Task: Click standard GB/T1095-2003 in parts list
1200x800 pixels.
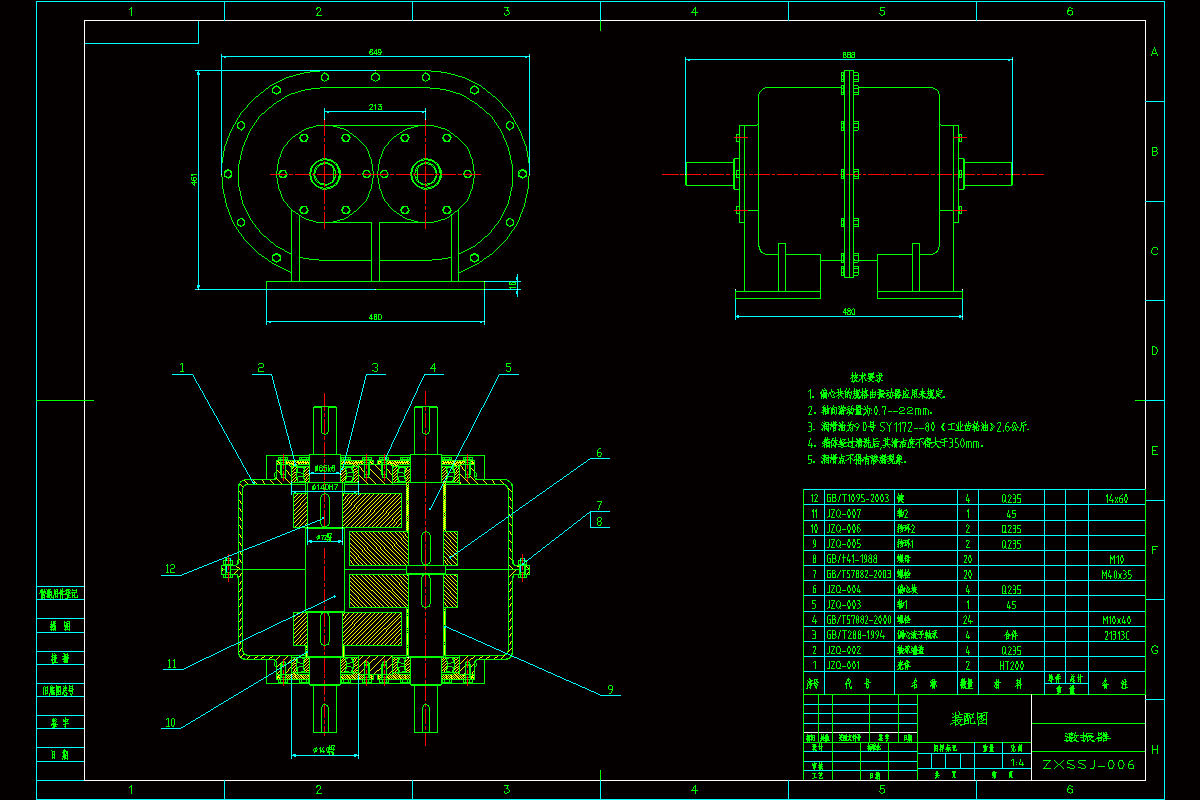Action: point(859,498)
